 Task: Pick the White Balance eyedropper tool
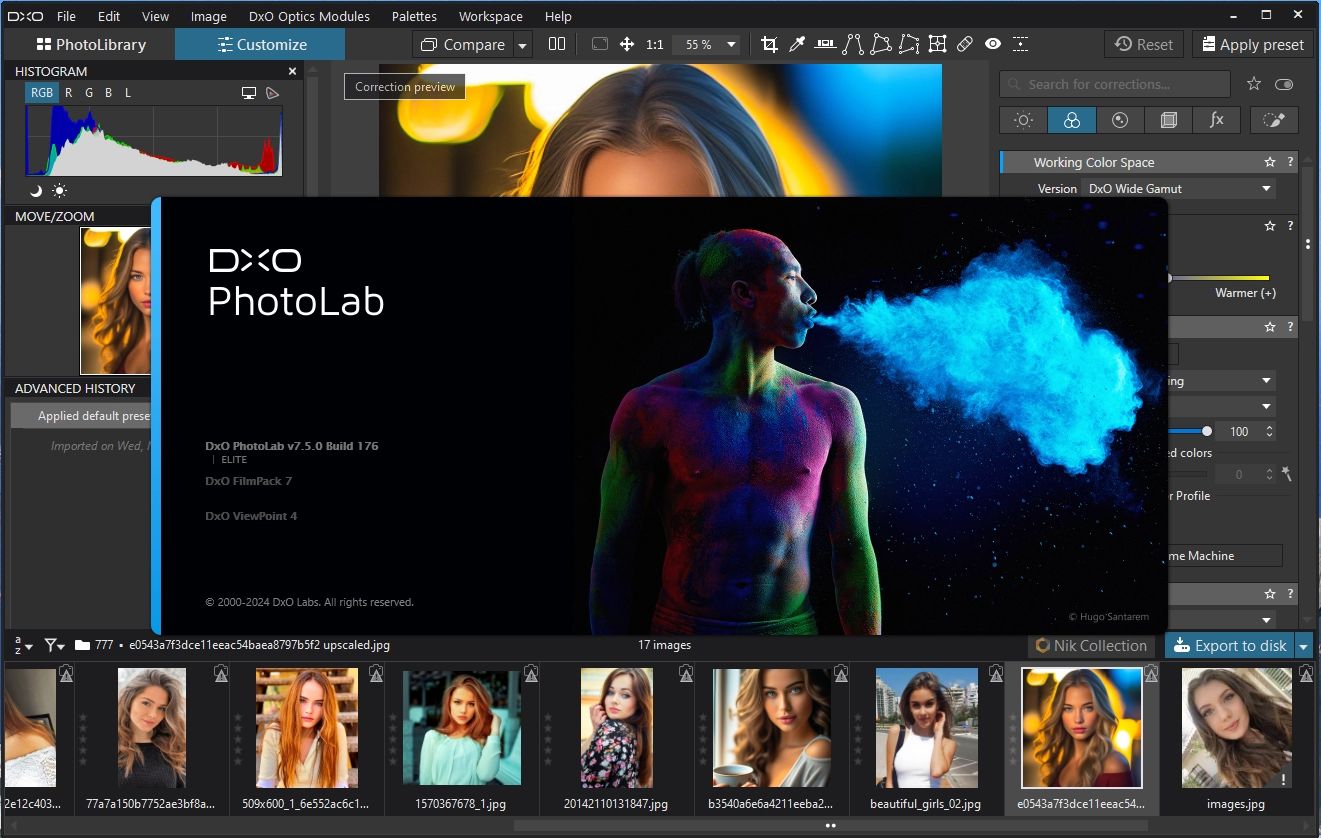point(797,44)
